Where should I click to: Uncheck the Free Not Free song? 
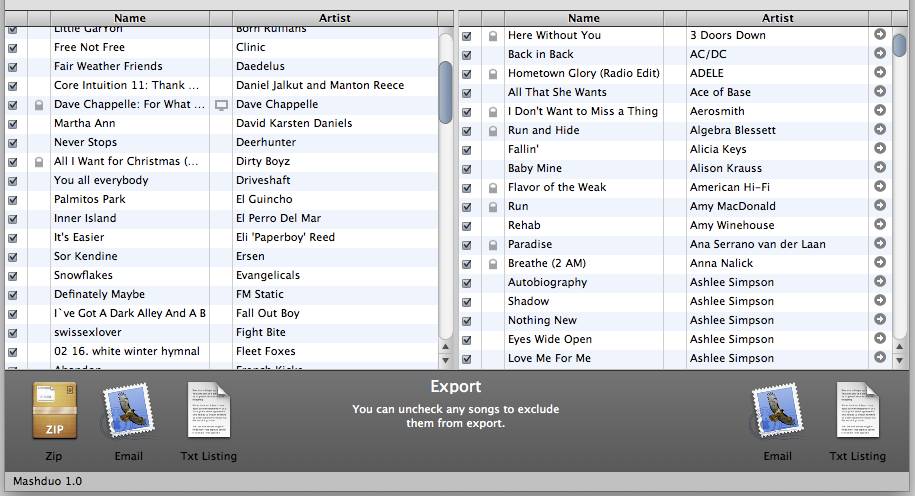pos(12,47)
